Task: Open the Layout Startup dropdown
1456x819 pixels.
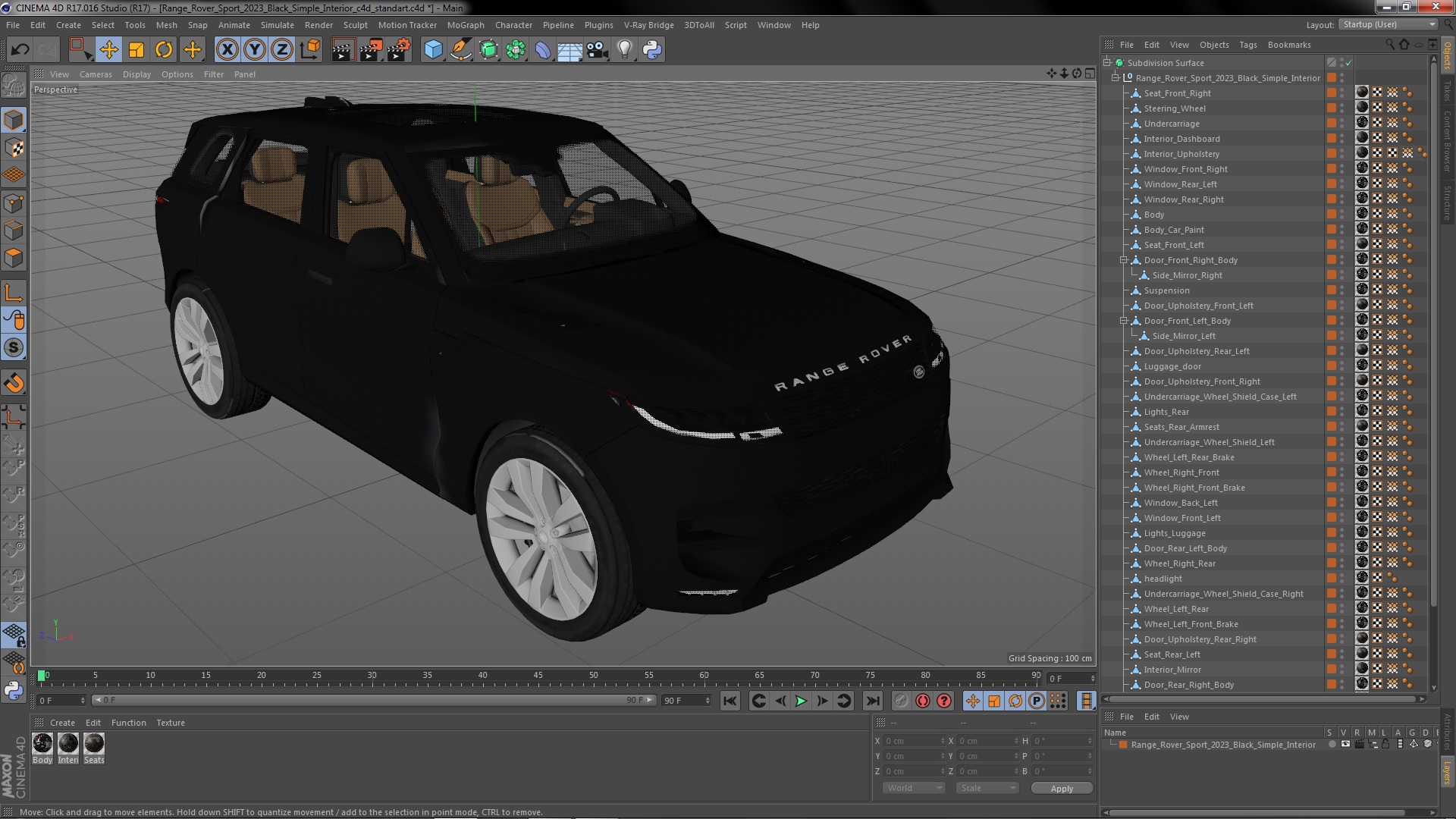Action: pos(1389,24)
